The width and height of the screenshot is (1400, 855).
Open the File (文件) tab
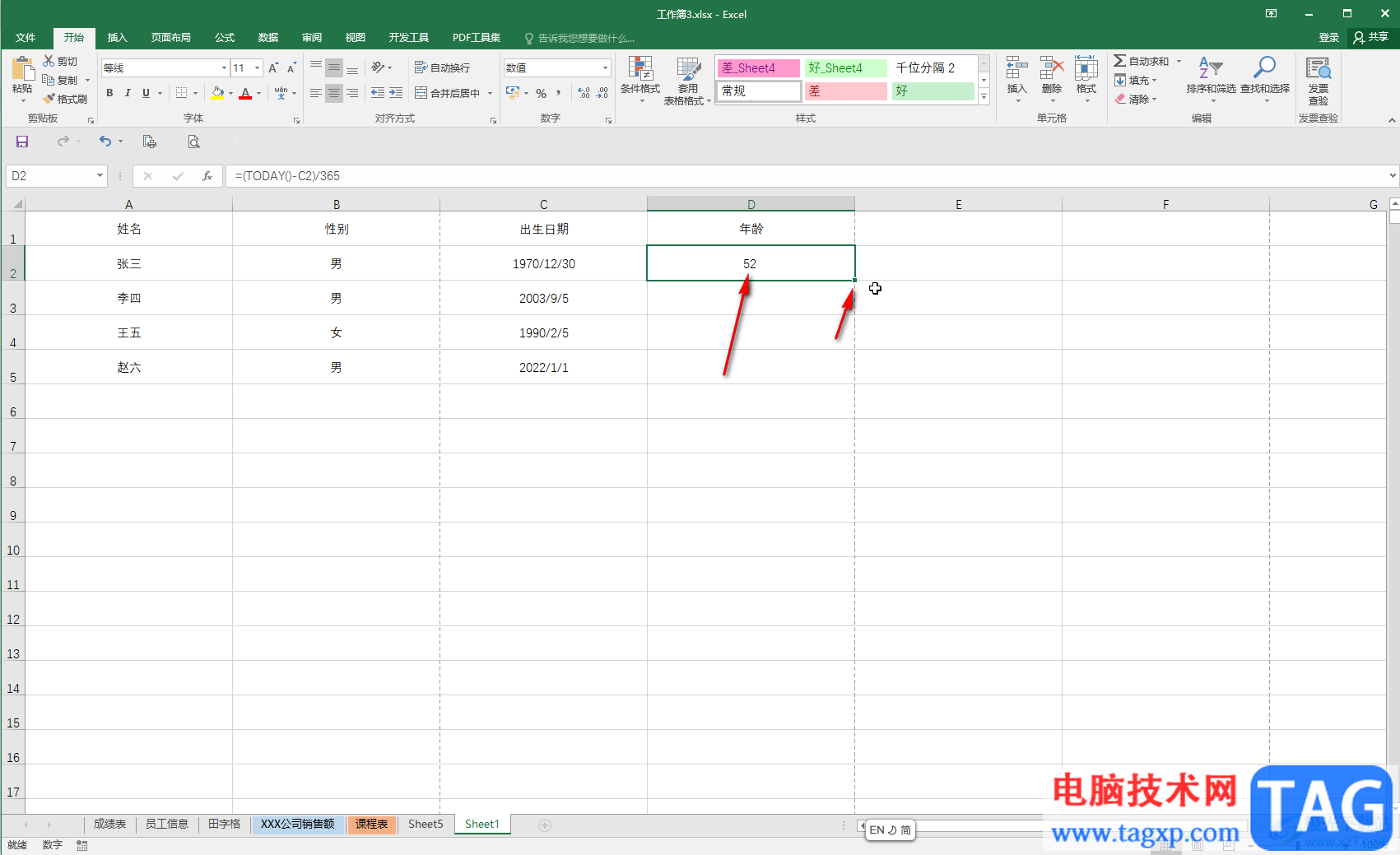26,38
